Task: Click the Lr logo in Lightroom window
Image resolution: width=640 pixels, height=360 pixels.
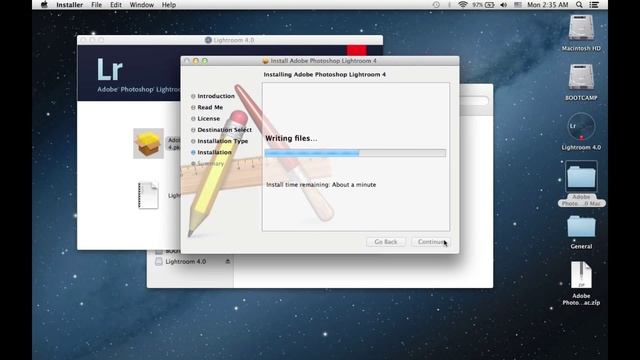Action: pos(109,69)
